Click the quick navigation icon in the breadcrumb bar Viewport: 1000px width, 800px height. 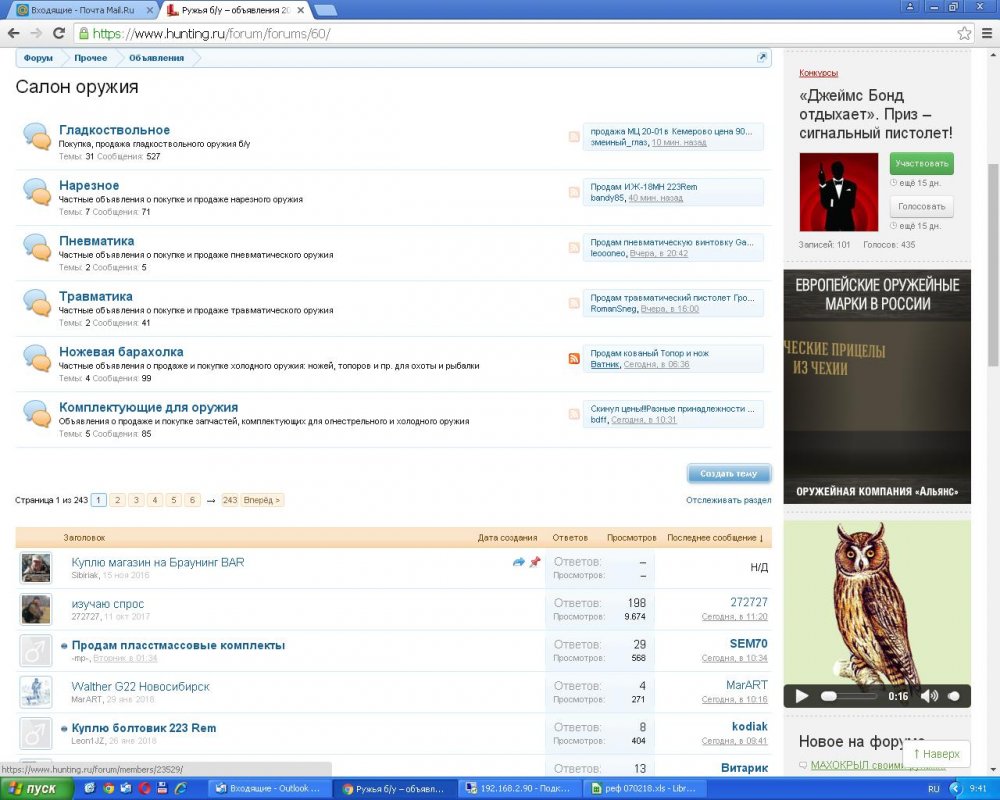(763, 58)
